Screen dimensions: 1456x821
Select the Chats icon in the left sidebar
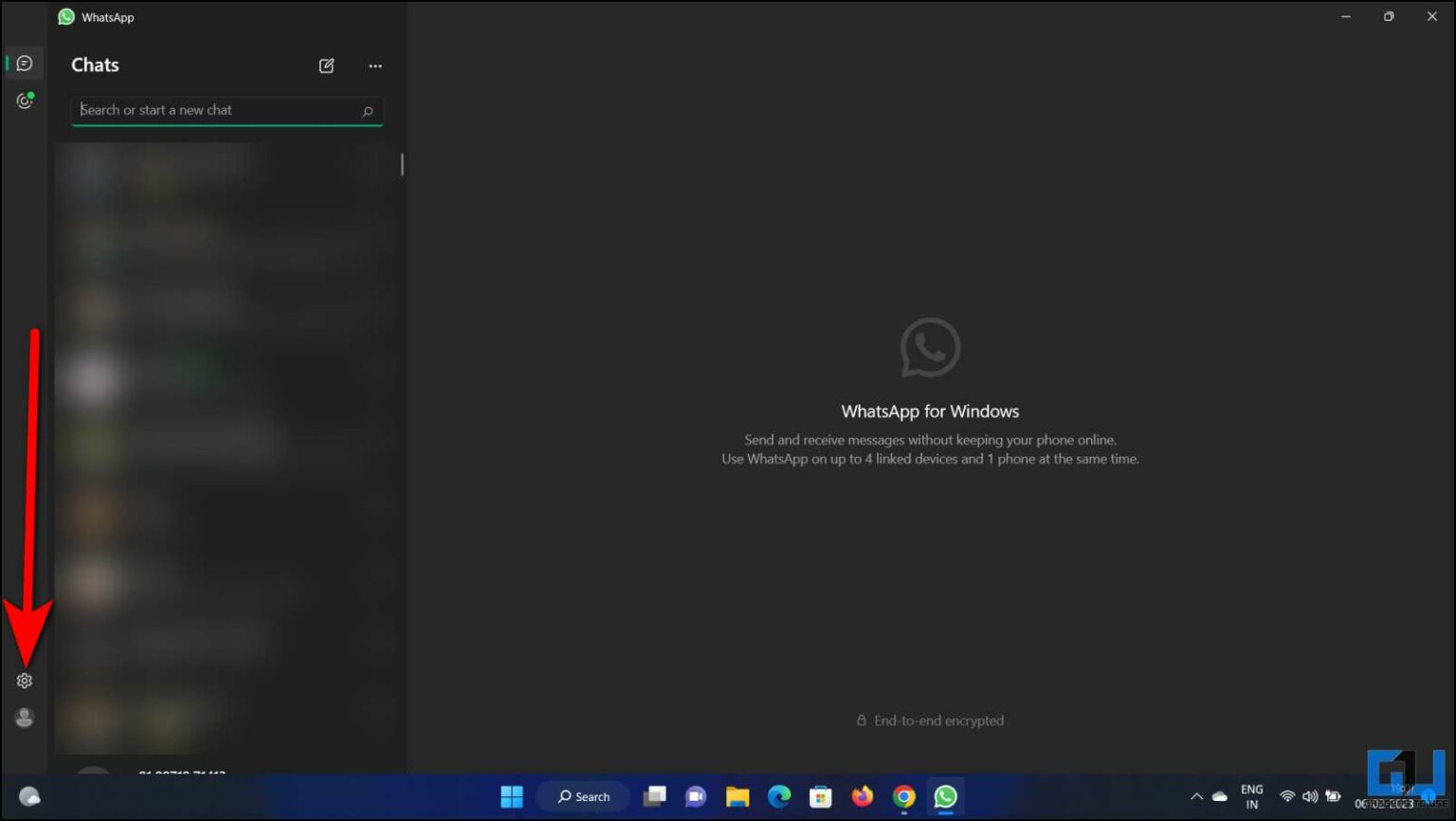pos(24,63)
